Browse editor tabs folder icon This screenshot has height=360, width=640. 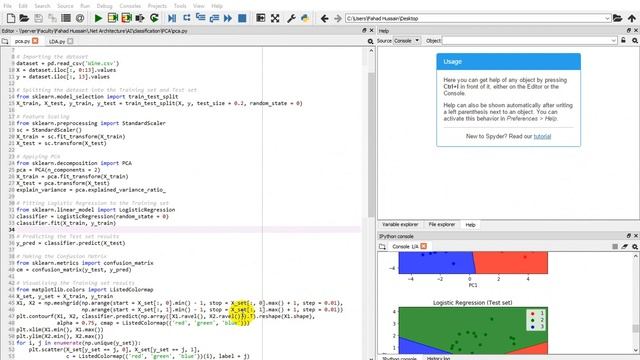5,41
